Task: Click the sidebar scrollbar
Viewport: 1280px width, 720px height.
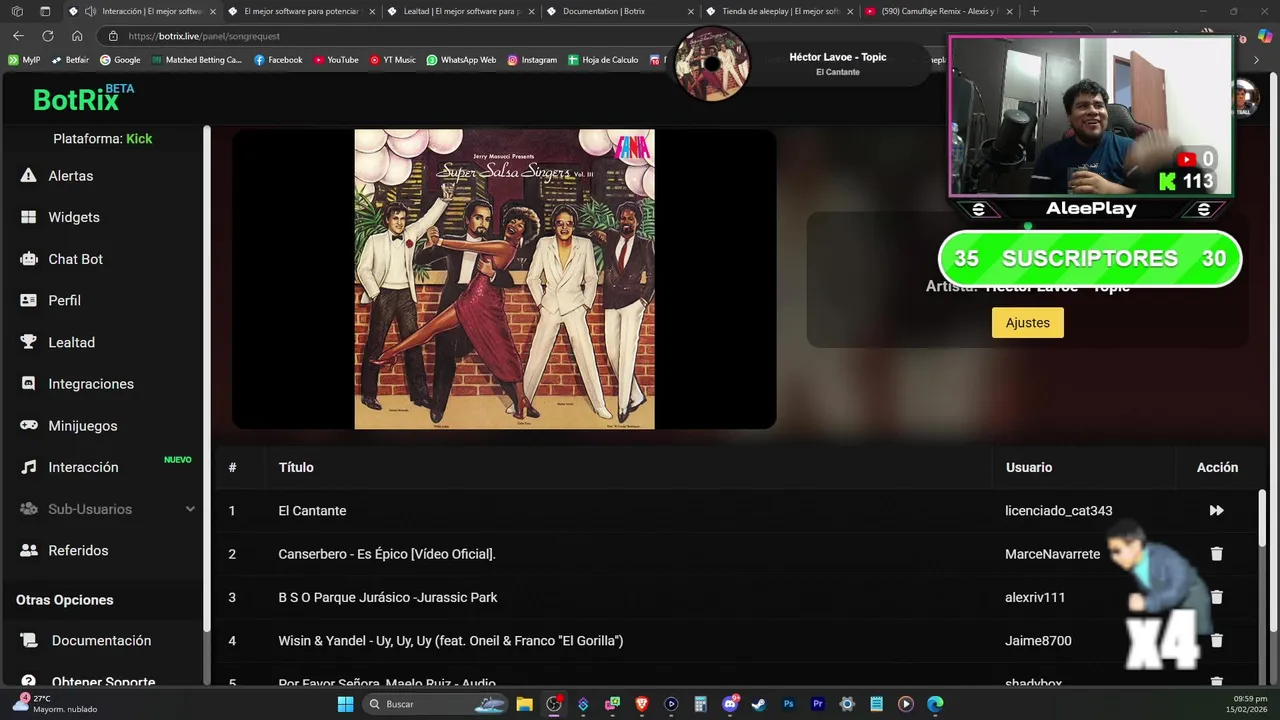Action: 207,378
